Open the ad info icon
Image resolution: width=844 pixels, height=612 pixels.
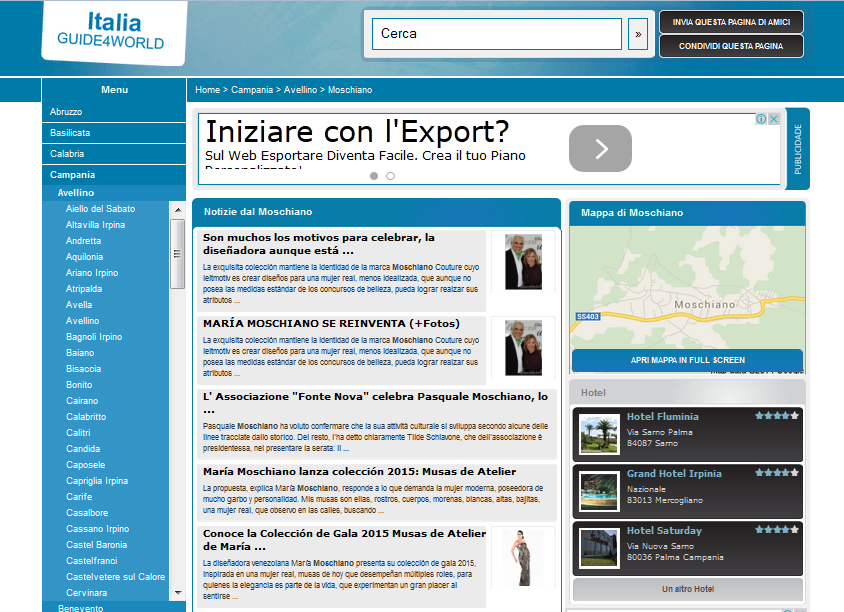[761, 119]
